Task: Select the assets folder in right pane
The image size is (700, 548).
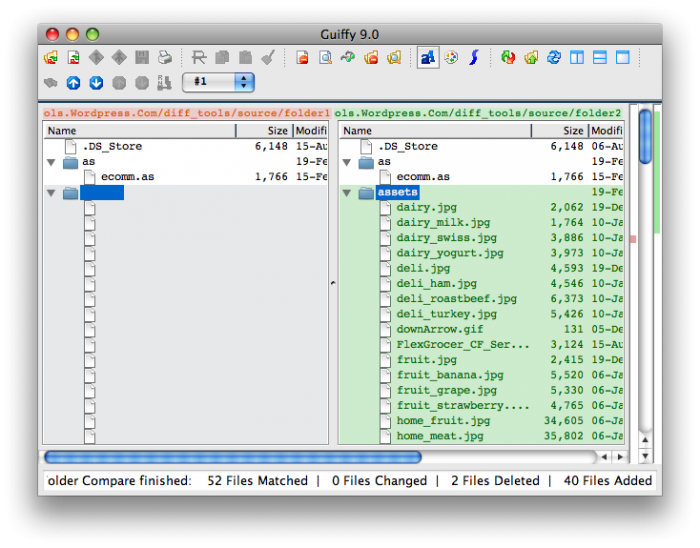Action: pos(482,192)
